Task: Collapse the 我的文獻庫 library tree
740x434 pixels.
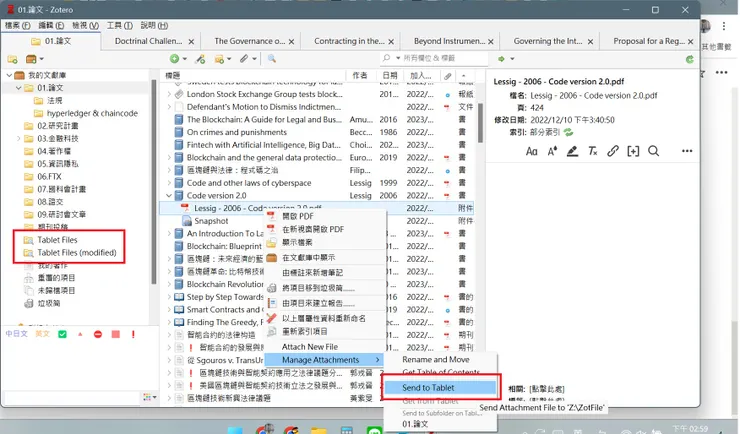Action: [9, 75]
